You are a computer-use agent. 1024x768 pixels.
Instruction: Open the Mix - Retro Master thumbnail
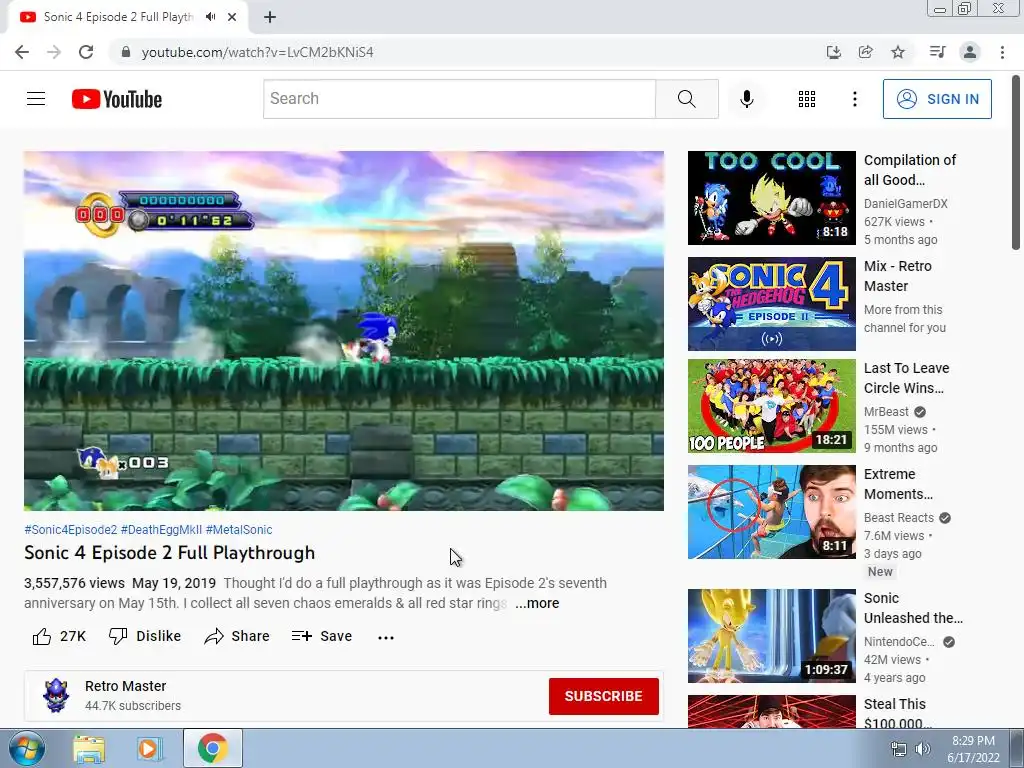click(771, 304)
